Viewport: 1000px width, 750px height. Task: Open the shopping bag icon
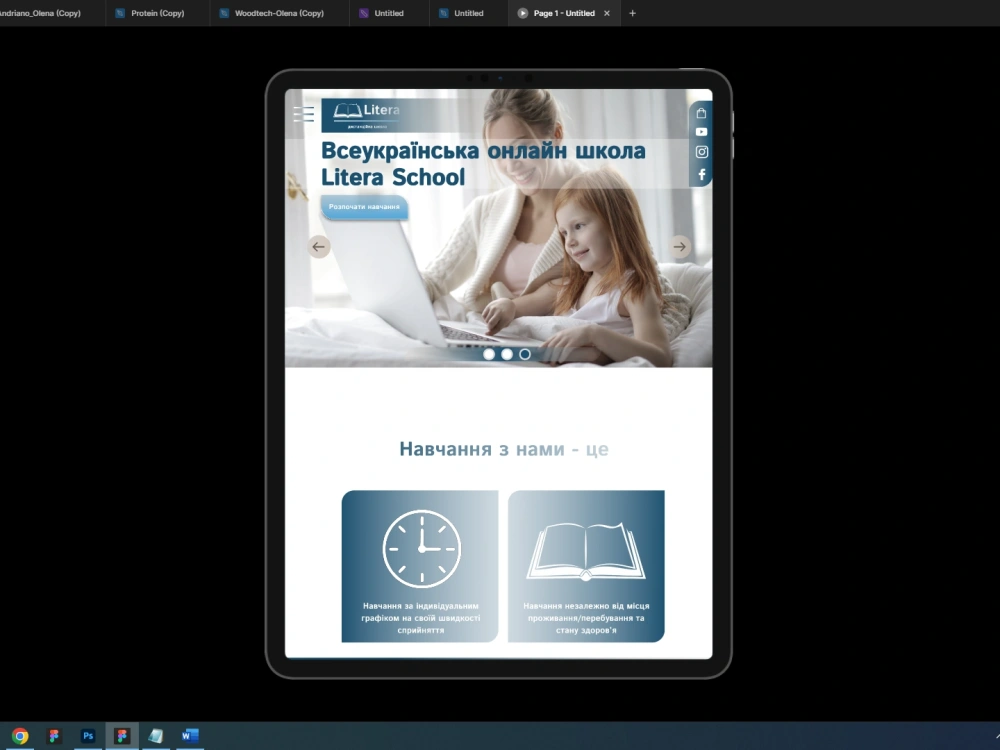coord(702,113)
